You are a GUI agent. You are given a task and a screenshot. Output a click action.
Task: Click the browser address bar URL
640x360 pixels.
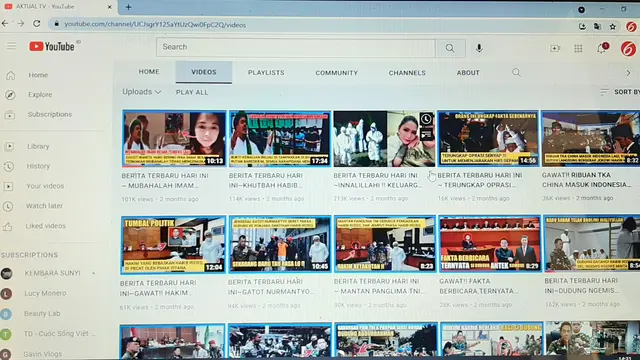tap(155, 25)
